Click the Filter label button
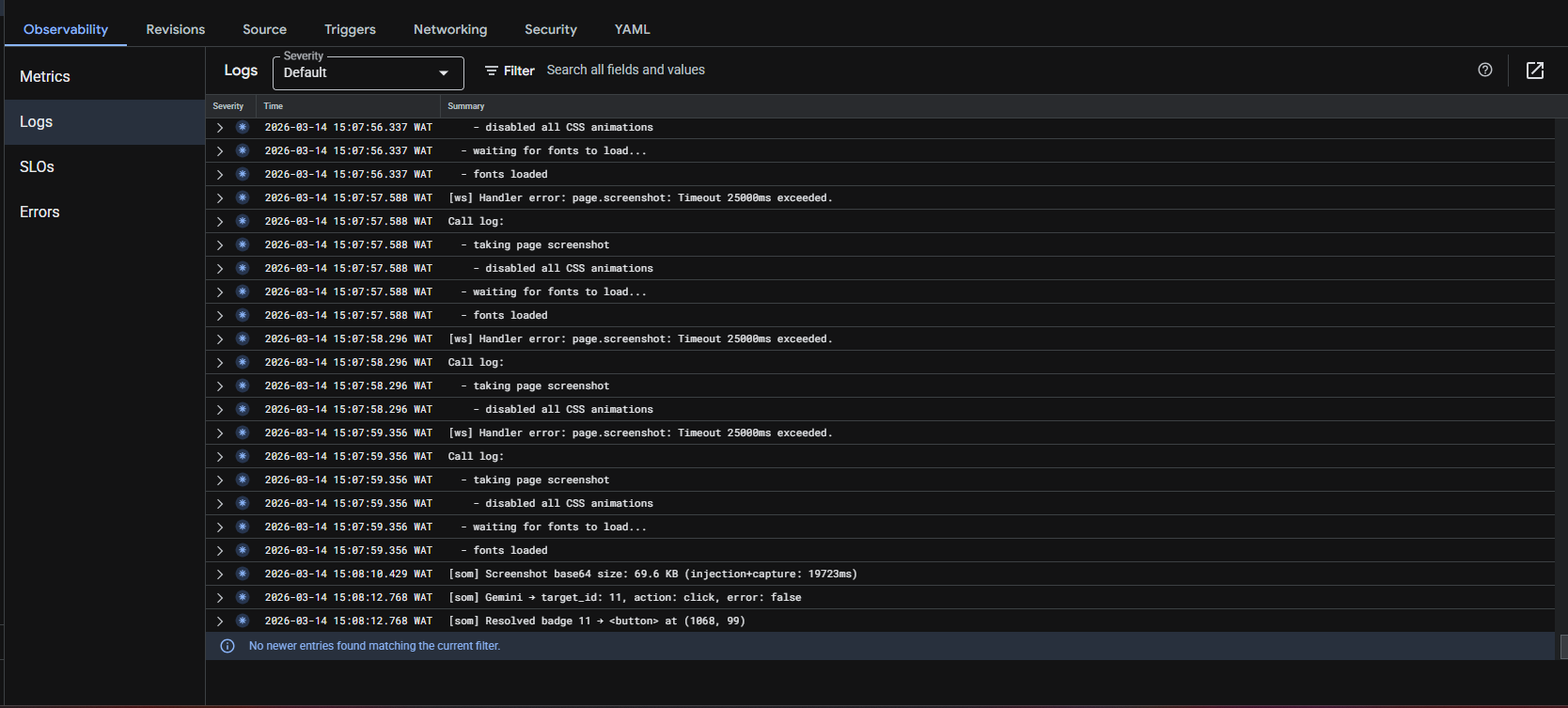1568x708 pixels. pyautogui.click(x=510, y=71)
